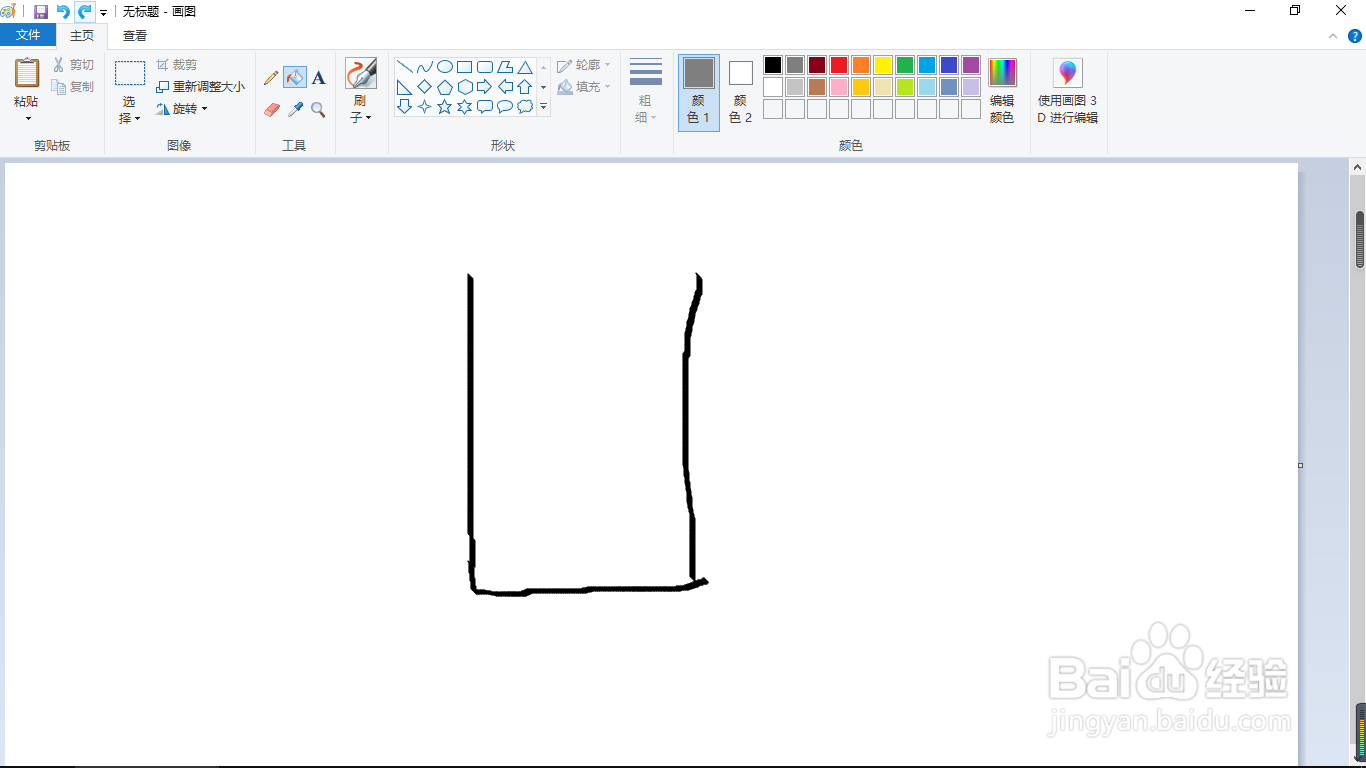This screenshot has width=1366, height=768.
Task: Open Edit colors (编辑颜色) dialog
Action: point(1002,91)
